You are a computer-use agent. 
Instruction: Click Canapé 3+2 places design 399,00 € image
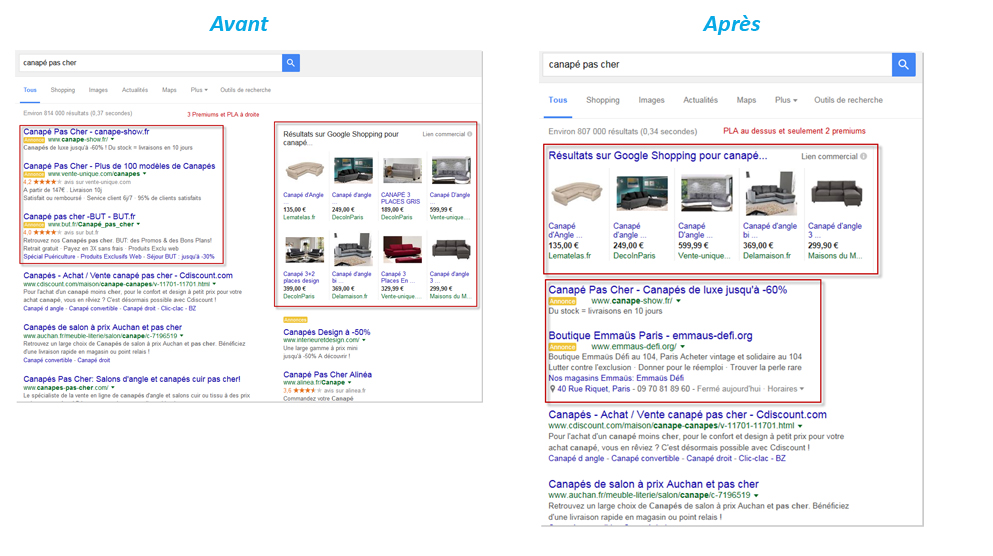tap(305, 250)
